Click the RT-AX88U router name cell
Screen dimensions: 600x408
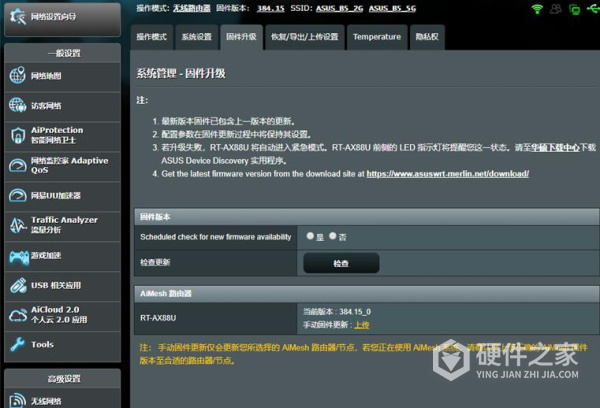(x=215, y=318)
